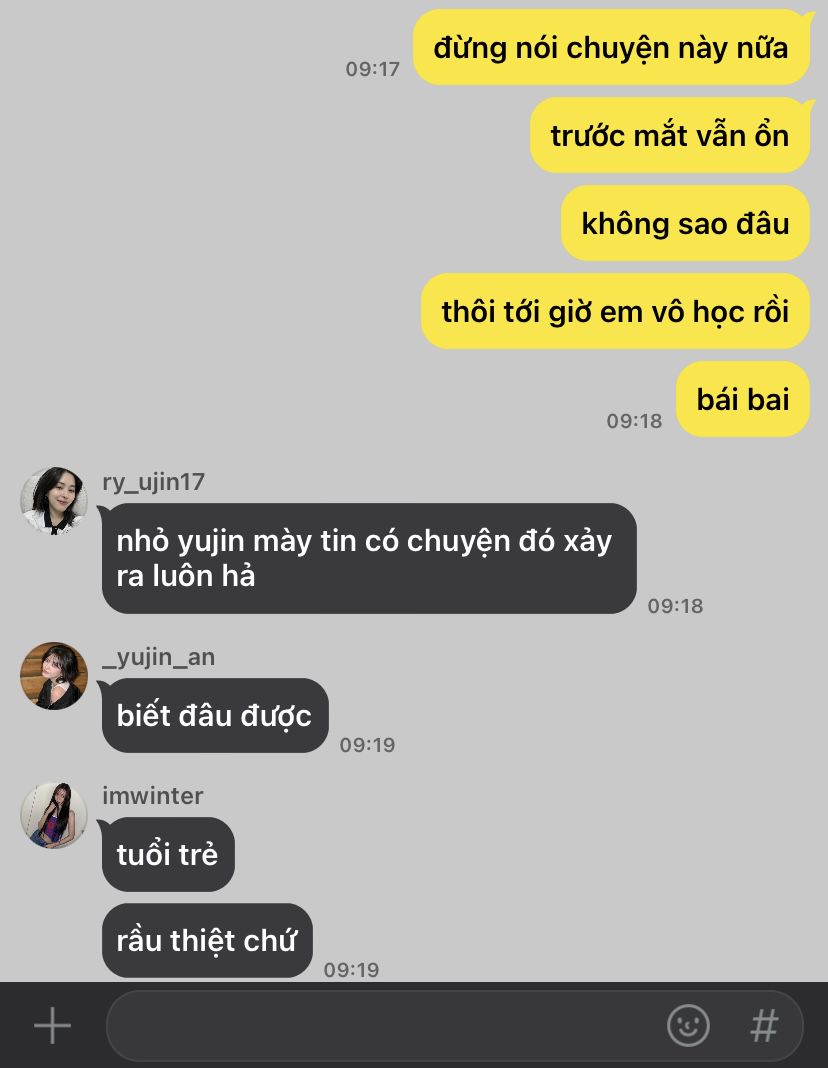Select the 'biết đâu được' message
828x1068 pixels.
point(214,715)
